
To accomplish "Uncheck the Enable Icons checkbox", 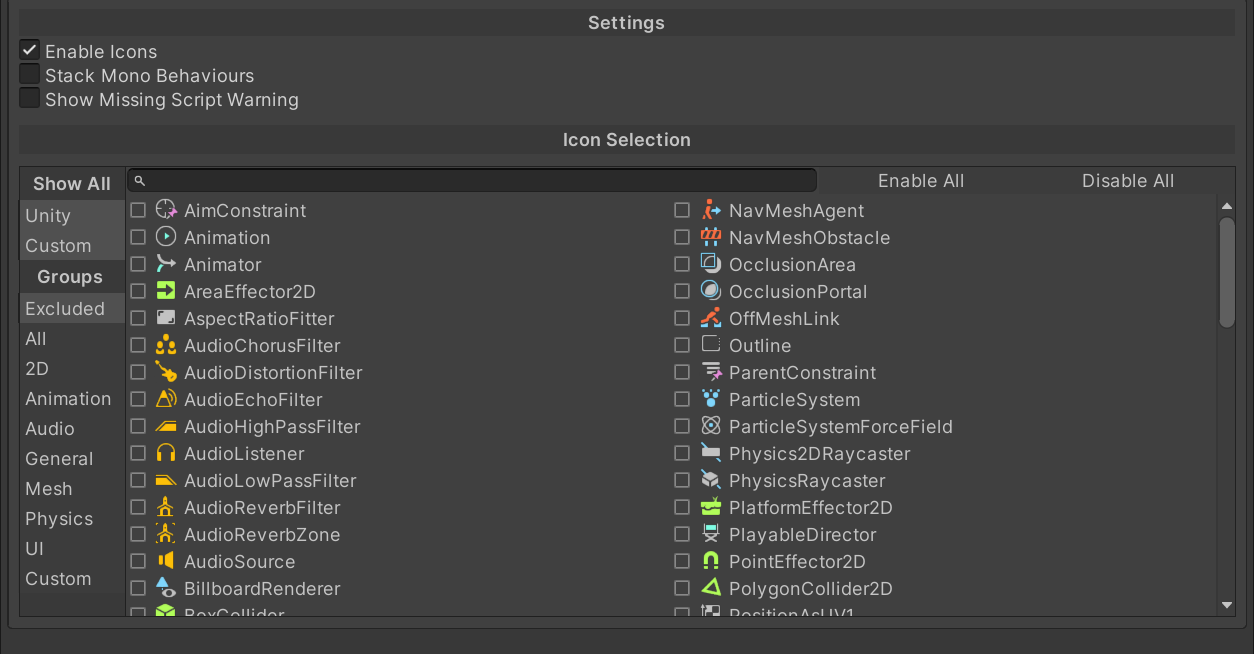I will [30, 51].
